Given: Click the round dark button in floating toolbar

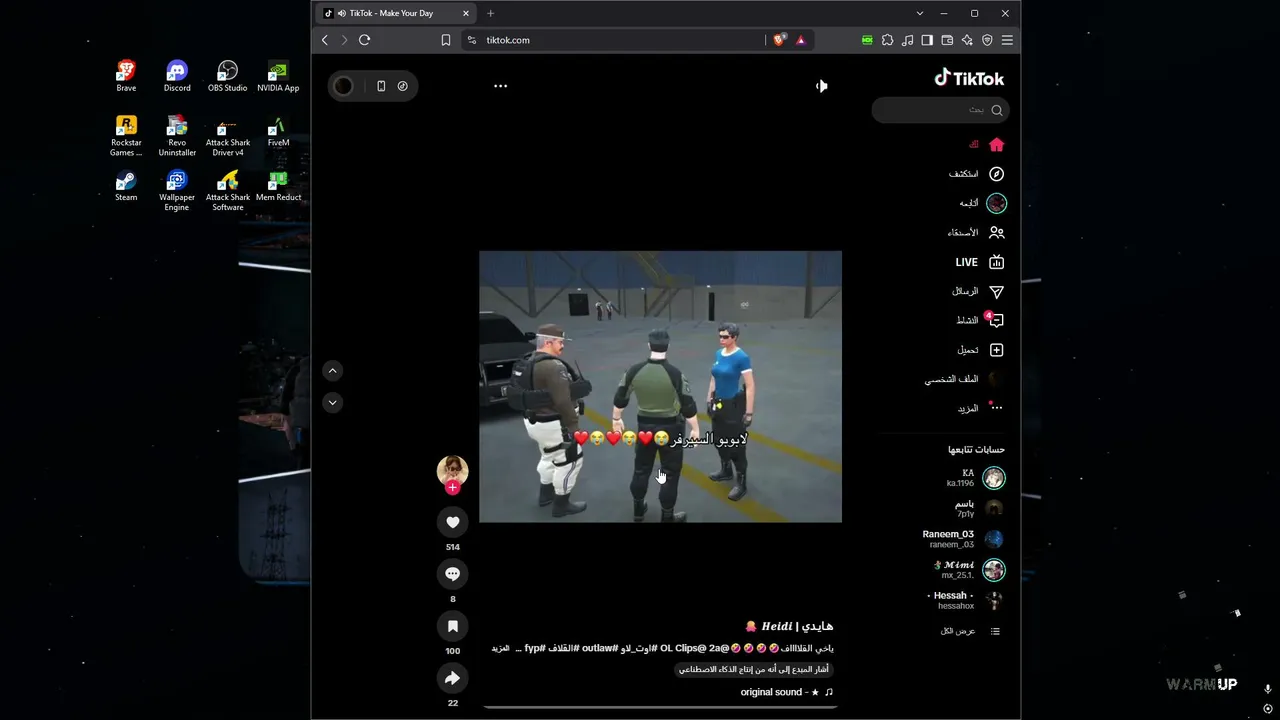Looking at the screenshot, I should (x=343, y=86).
